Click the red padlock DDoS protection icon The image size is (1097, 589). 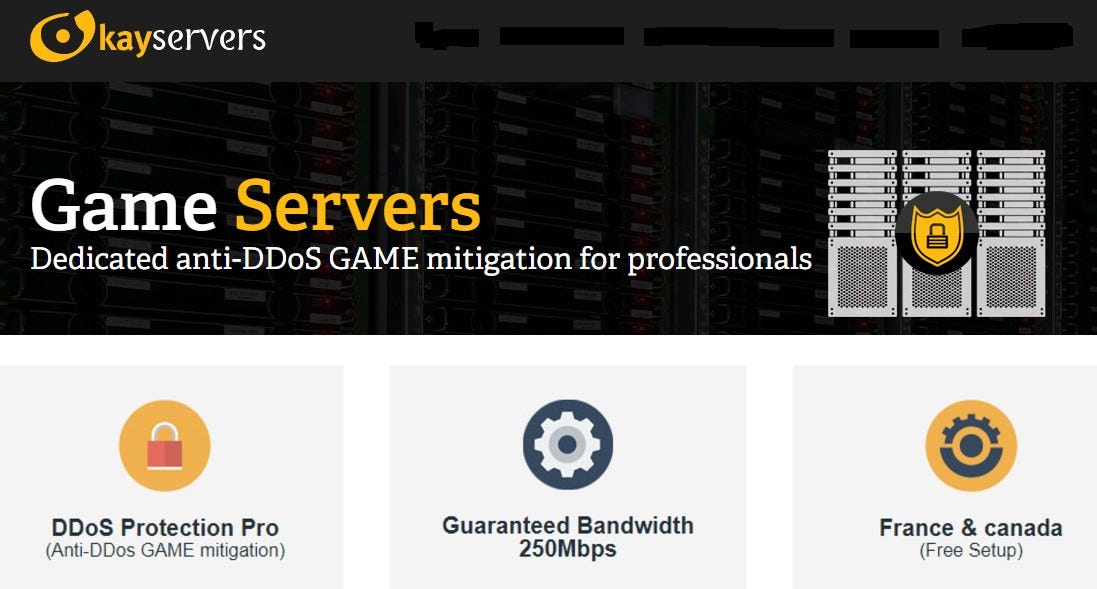[164, 446]
